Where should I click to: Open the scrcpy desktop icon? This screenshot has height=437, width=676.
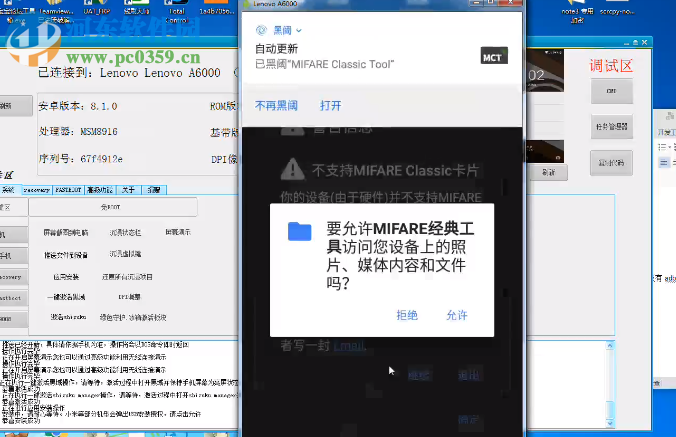click(617, 9)
